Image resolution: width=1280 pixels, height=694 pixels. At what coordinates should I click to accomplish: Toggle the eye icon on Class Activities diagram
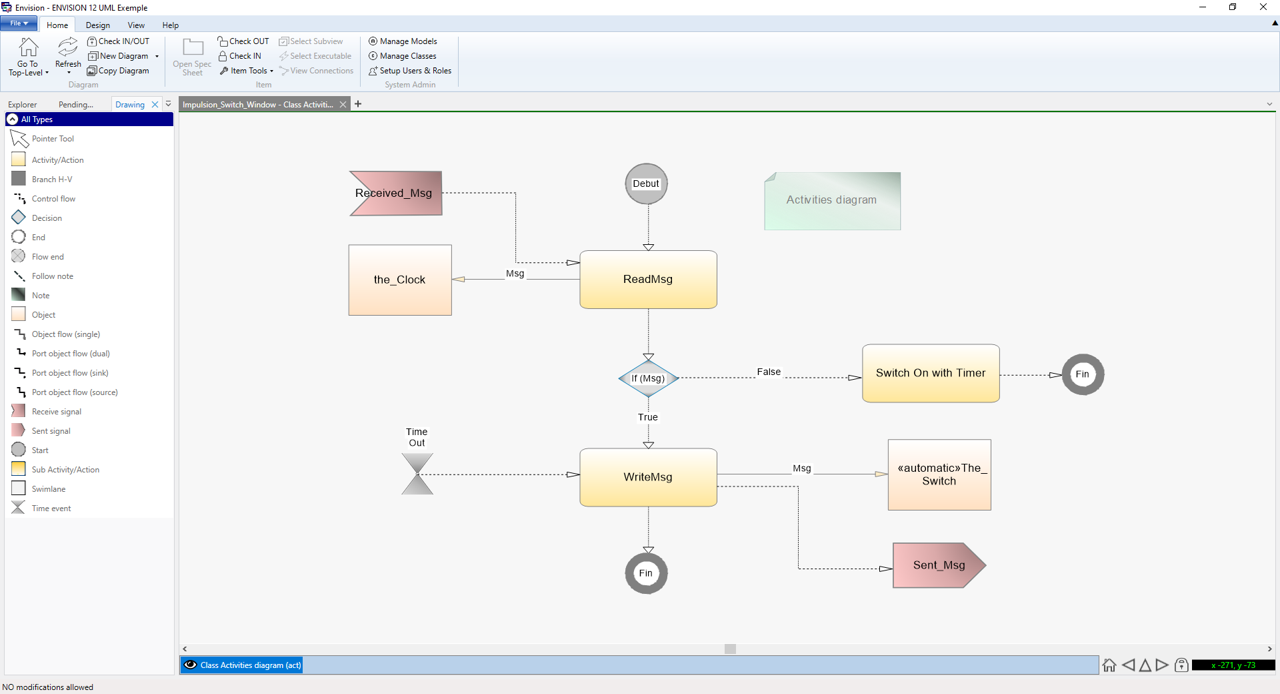(190, 665)
